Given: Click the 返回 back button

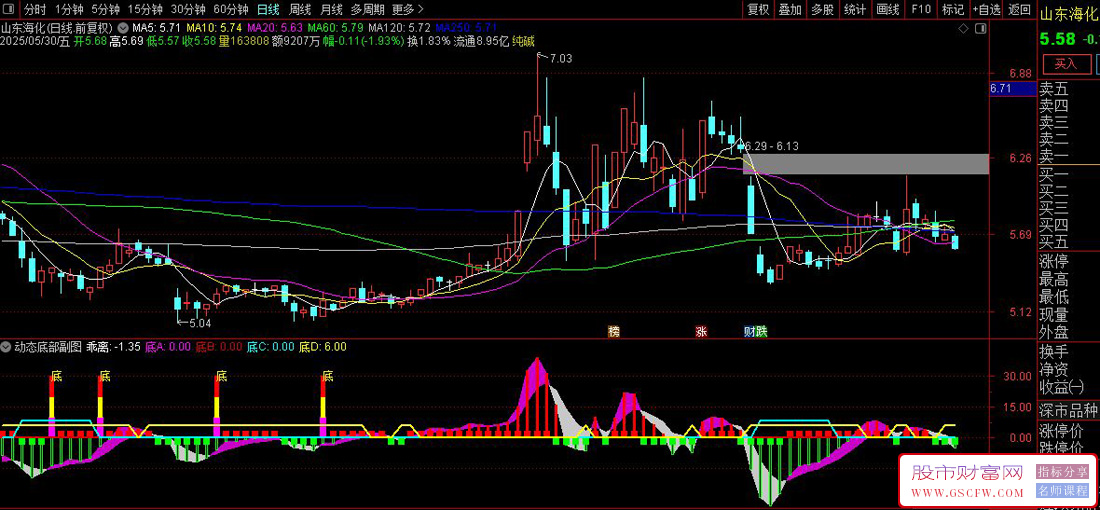Looking at the screenshot, I should pos(1019,9).
